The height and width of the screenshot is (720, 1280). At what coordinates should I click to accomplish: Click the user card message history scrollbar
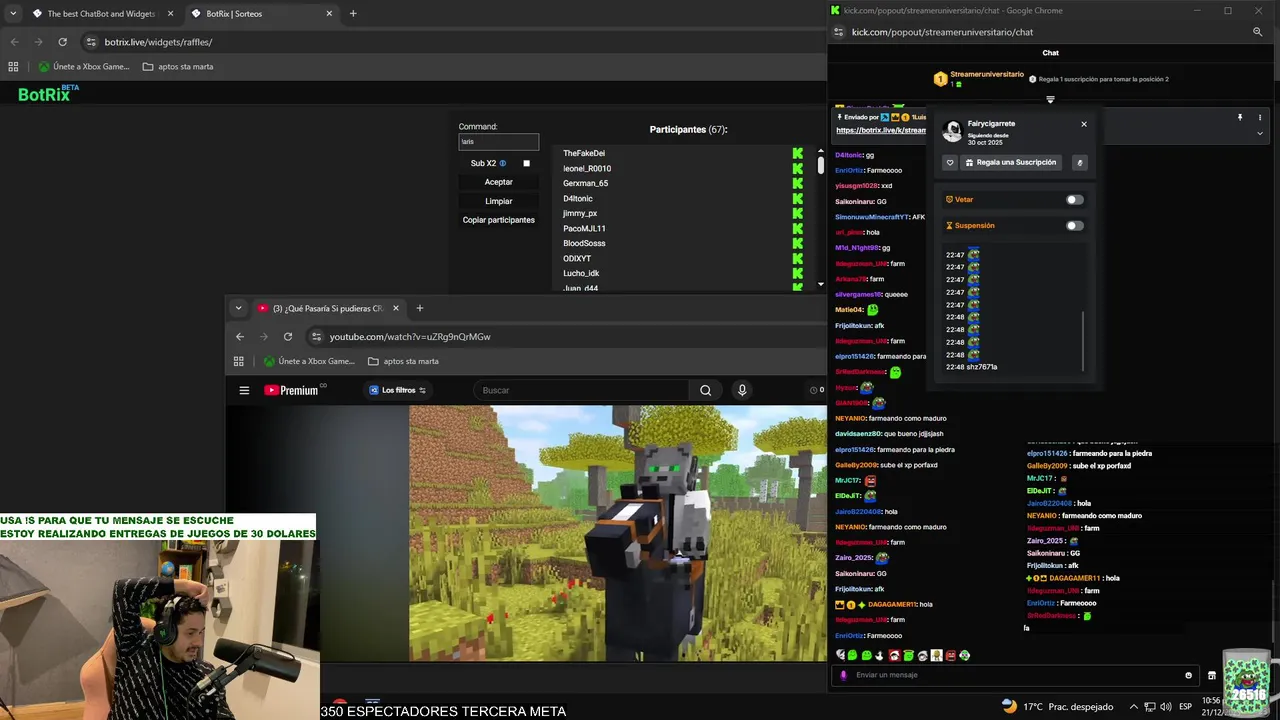(x=1083, y=340)
